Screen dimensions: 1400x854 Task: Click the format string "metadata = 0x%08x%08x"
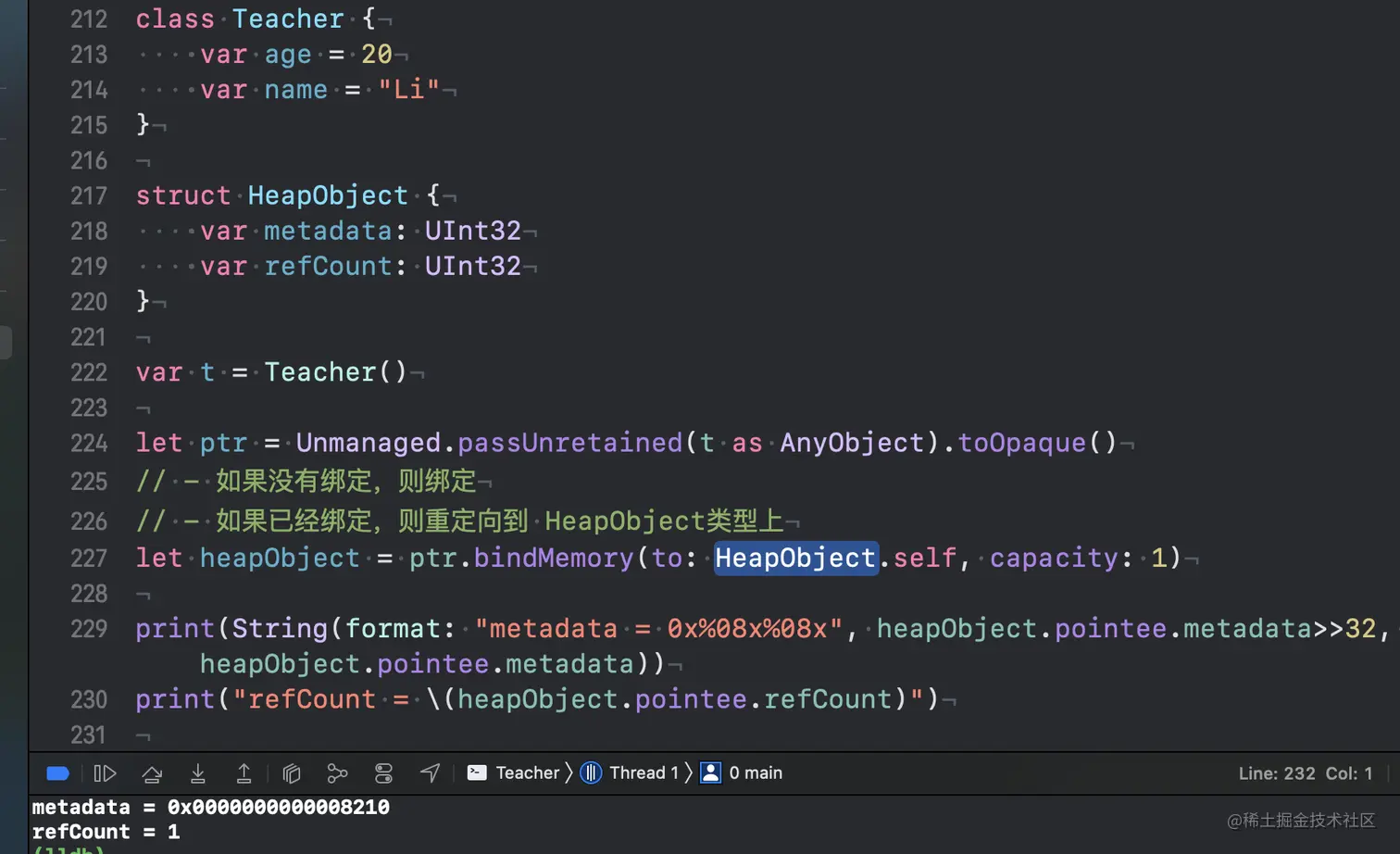[659, 629]
